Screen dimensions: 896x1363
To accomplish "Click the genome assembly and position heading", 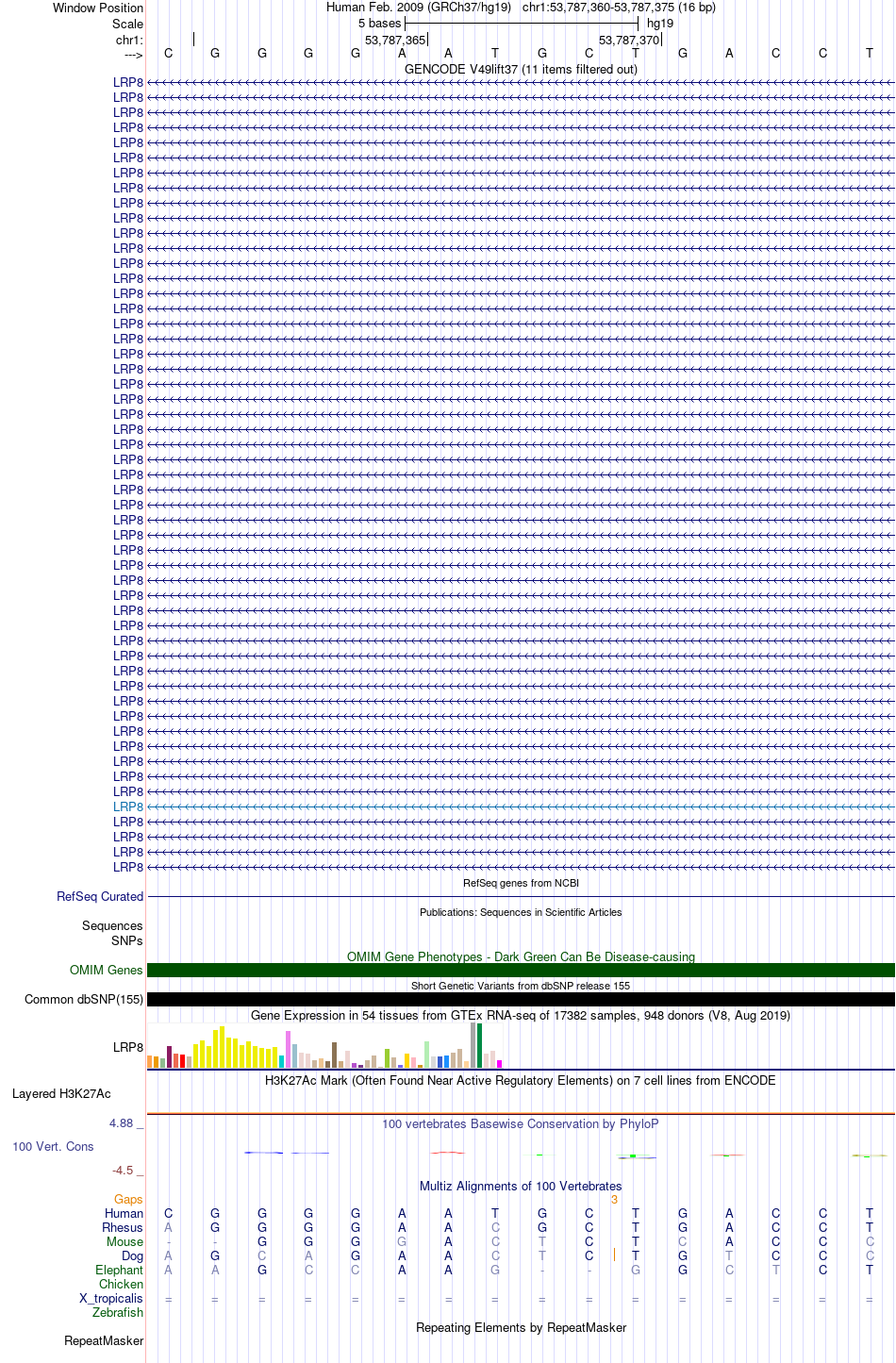I will point(521,8).
